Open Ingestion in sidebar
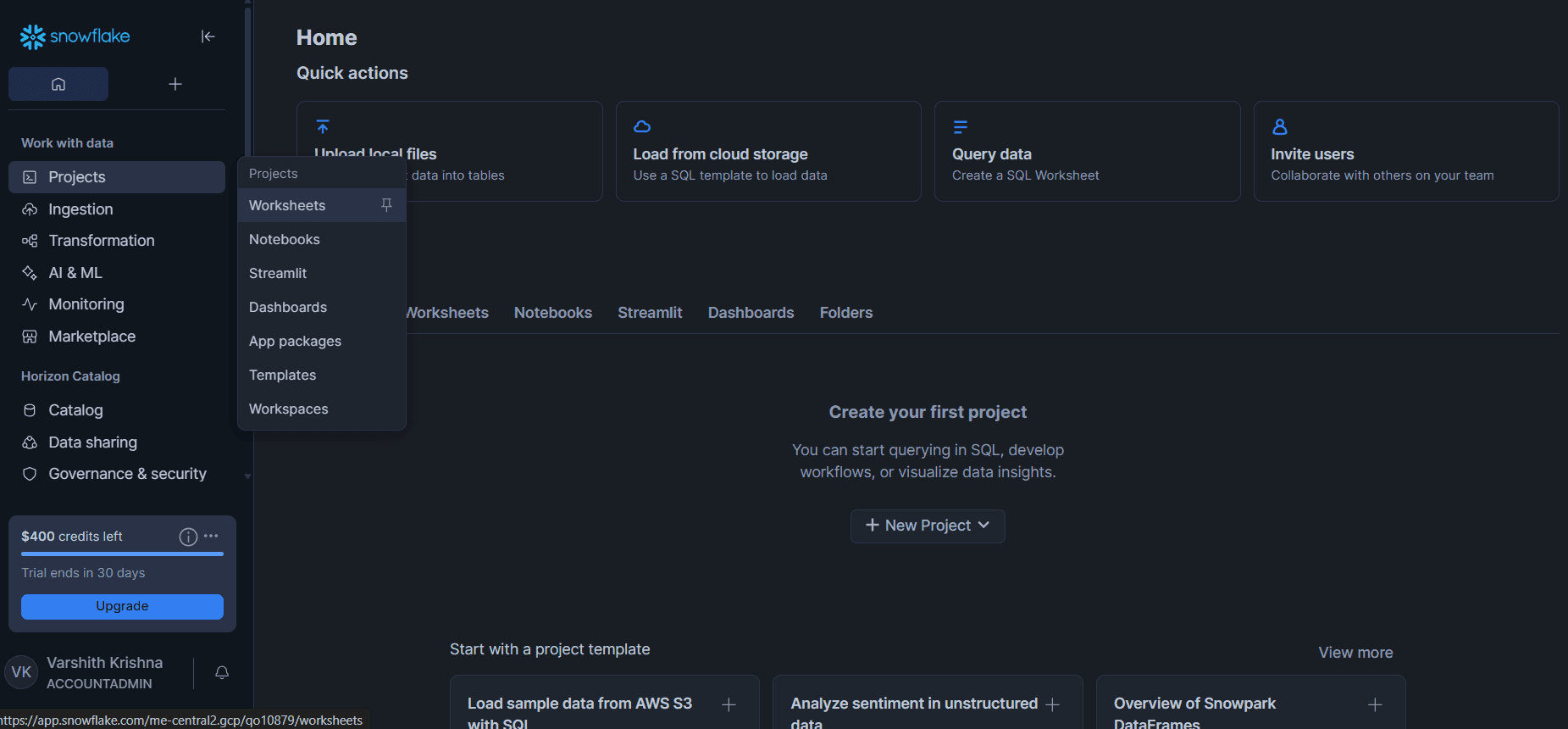Screen dimensions: 1568x729 coord(117,209)
